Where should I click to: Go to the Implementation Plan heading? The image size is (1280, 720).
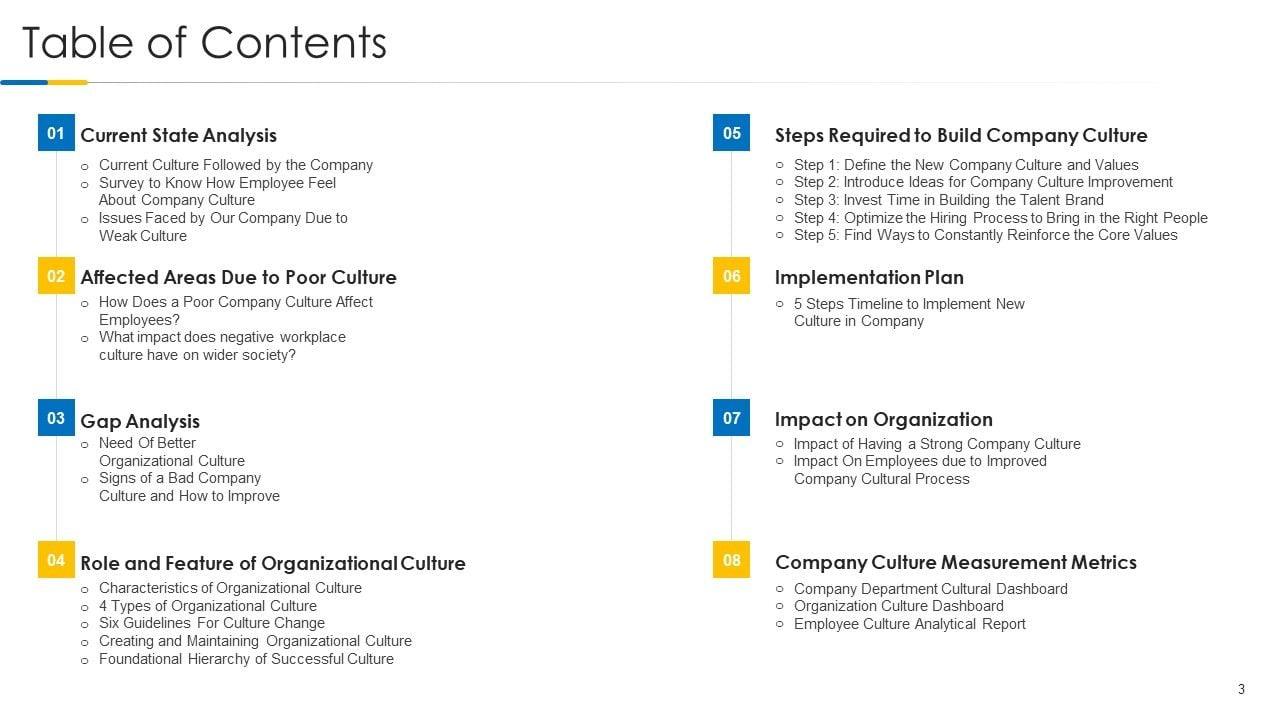869,277
